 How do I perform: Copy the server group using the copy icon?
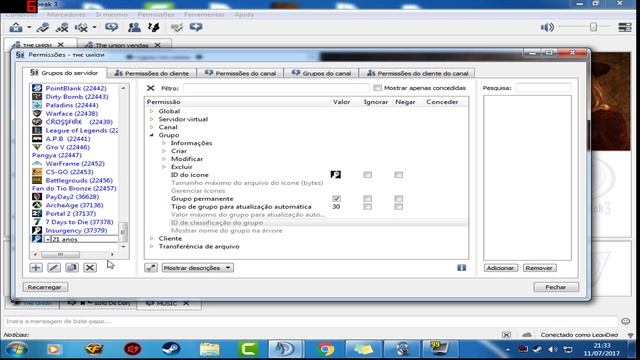point(72,268)
